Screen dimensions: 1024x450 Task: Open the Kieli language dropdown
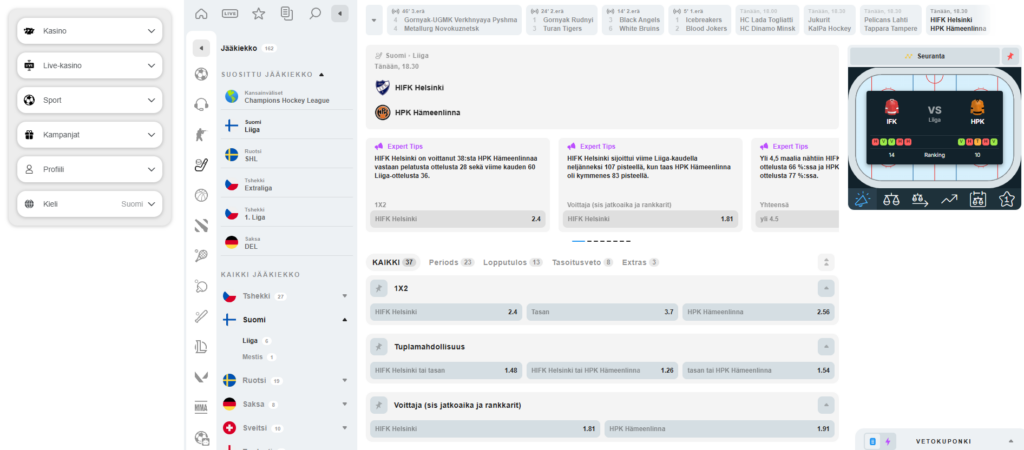(89, 204)
